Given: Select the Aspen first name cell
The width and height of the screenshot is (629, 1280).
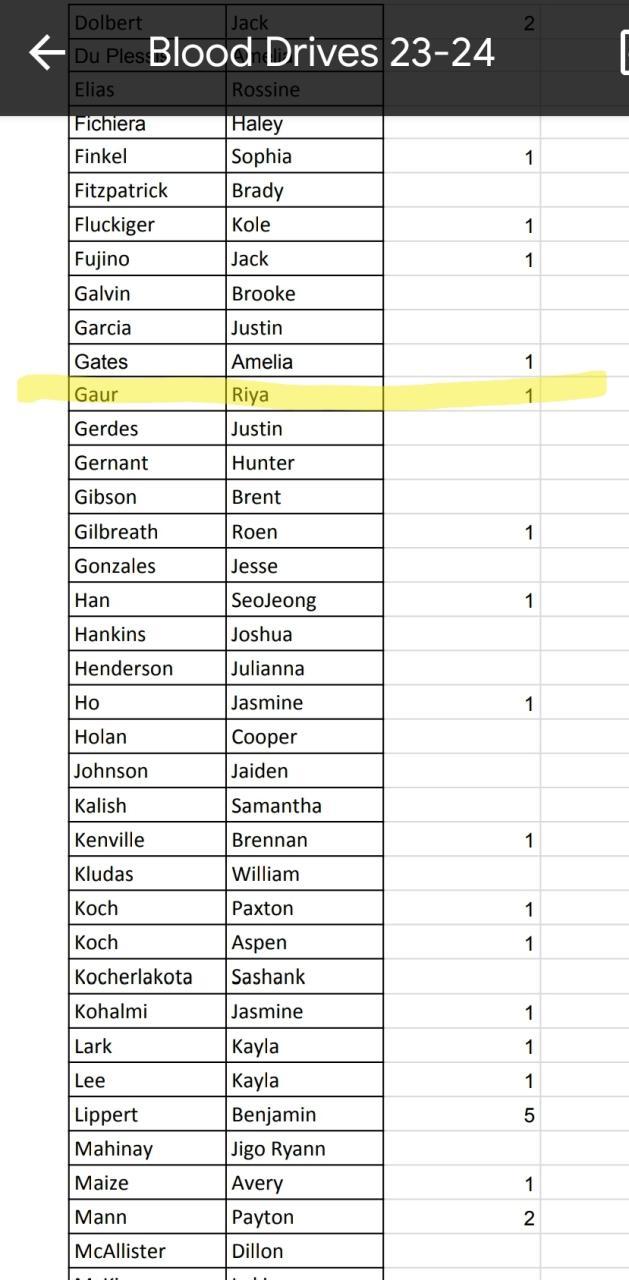Looking at the screenshot, I should click(x=304, y=943).
